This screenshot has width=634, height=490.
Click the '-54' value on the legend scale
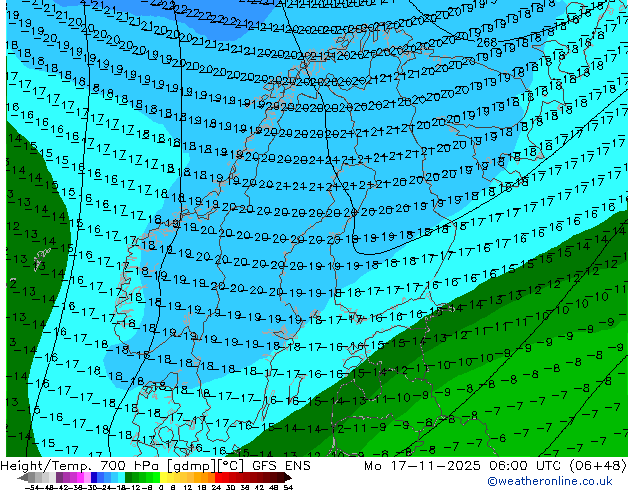tap(32, 488)
